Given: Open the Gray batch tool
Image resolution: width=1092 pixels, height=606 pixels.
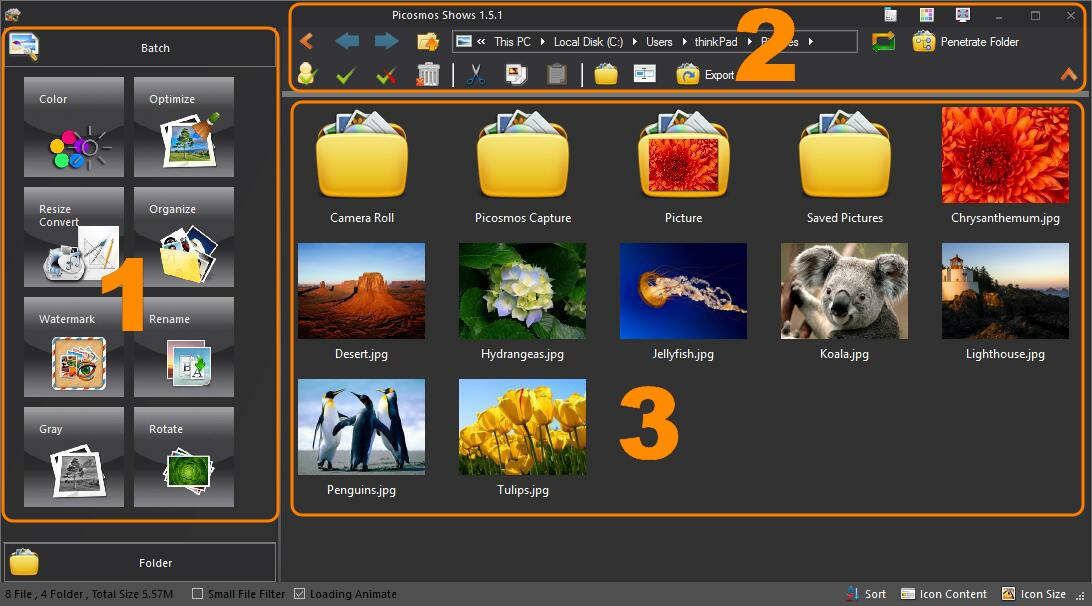Looking at the screenshot, I should [74, 457].
